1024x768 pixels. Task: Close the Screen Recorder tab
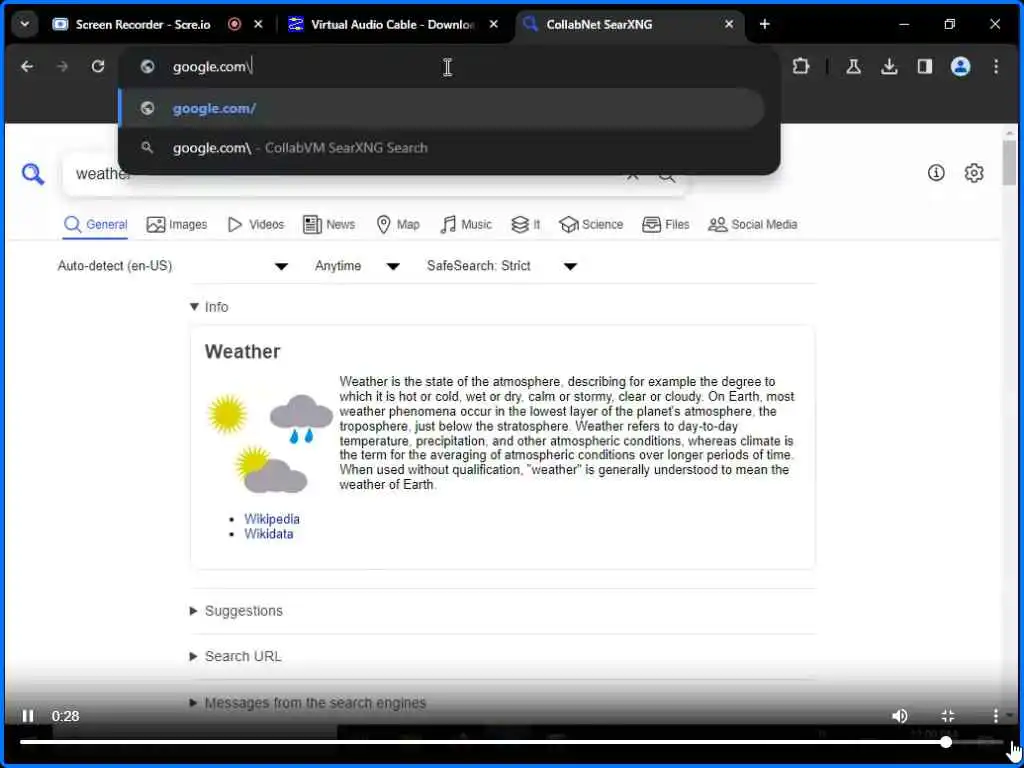258,24
